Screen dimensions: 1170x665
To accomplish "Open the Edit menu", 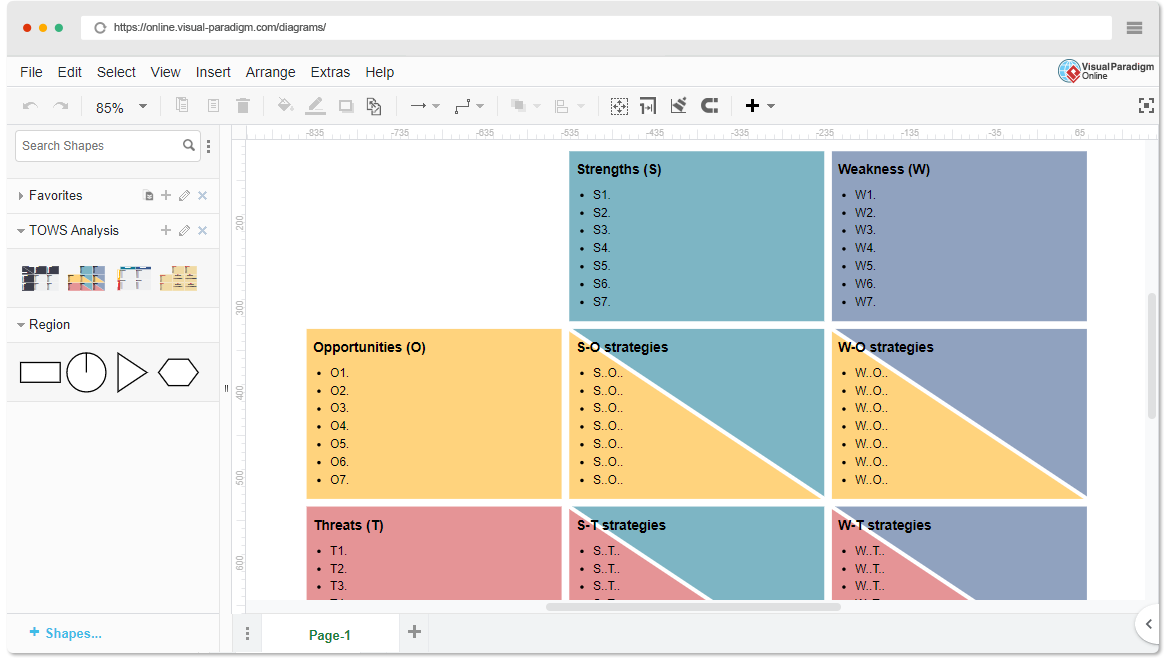I will [x=69, y=72].
